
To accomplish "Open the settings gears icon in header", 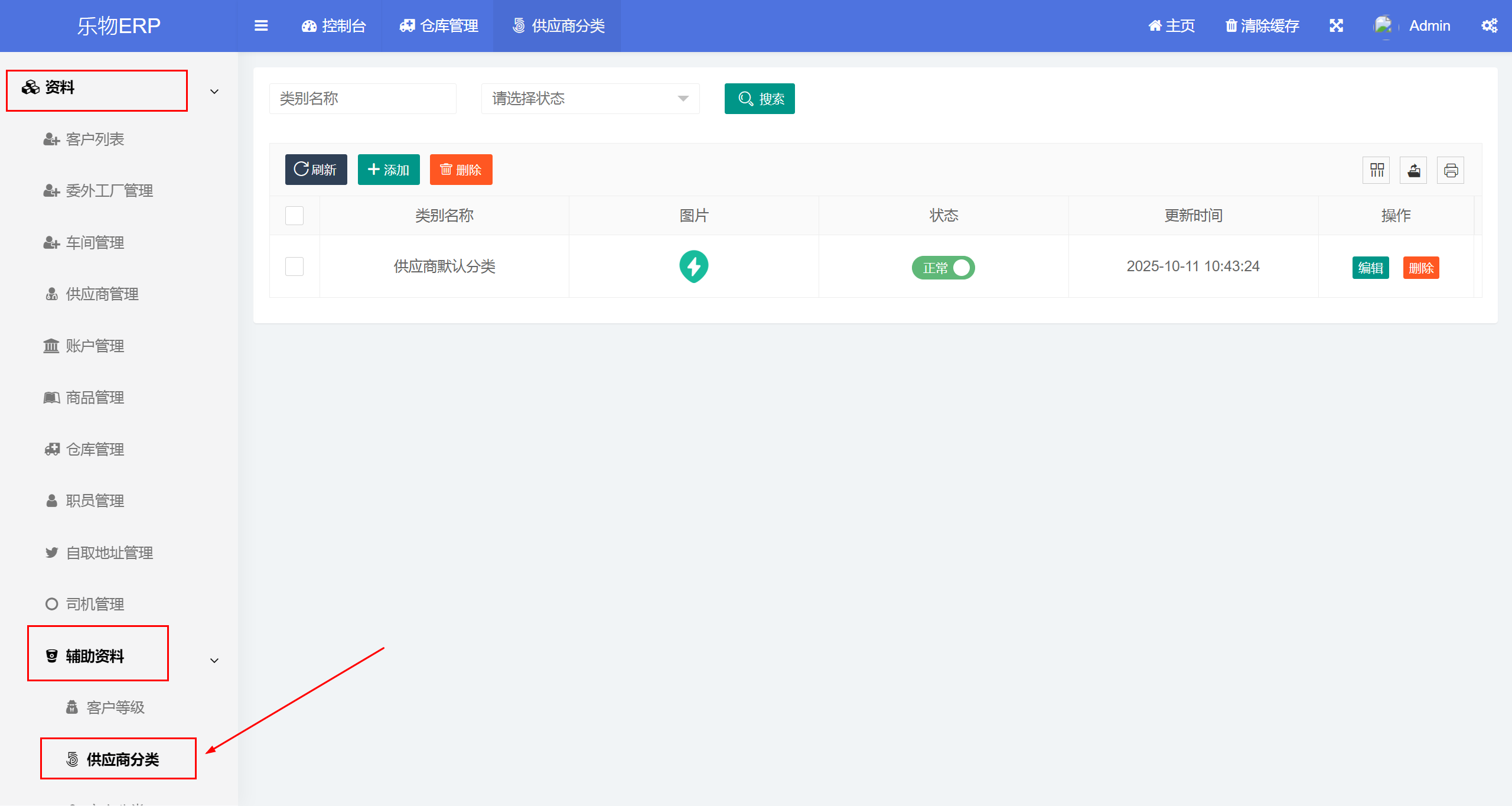I will tap(1489, 26).
